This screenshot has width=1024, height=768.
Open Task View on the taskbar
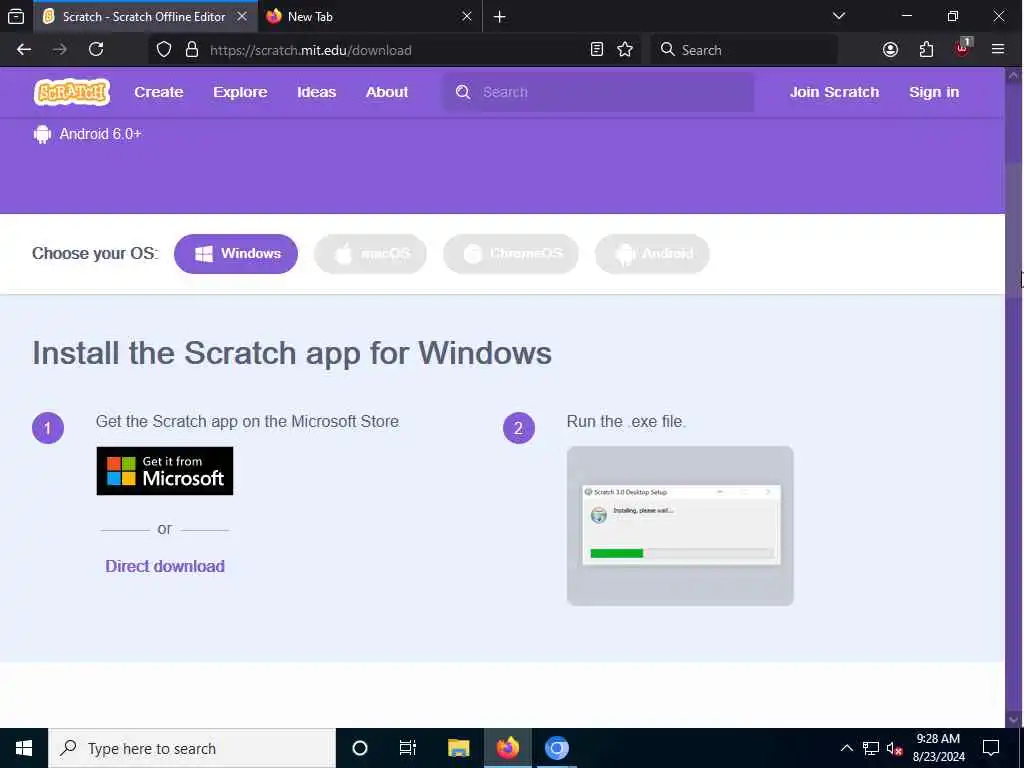click(x=408, y=748)
